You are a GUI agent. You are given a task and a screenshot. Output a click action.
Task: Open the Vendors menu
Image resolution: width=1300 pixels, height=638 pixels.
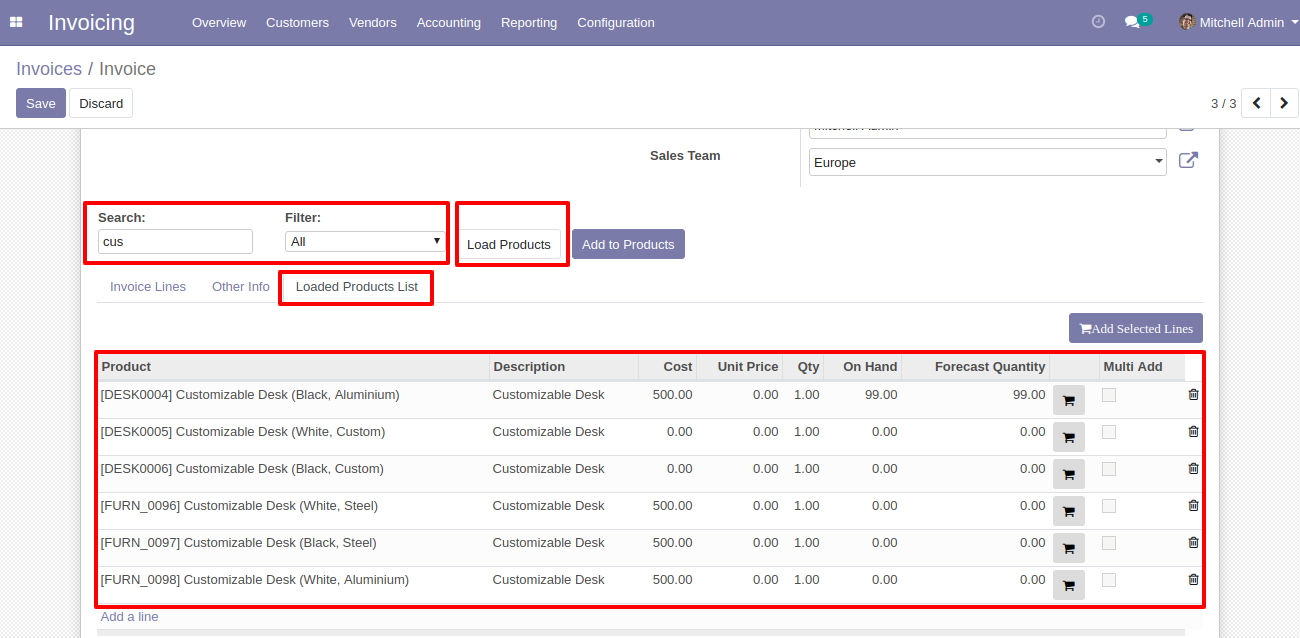(373, 22)
